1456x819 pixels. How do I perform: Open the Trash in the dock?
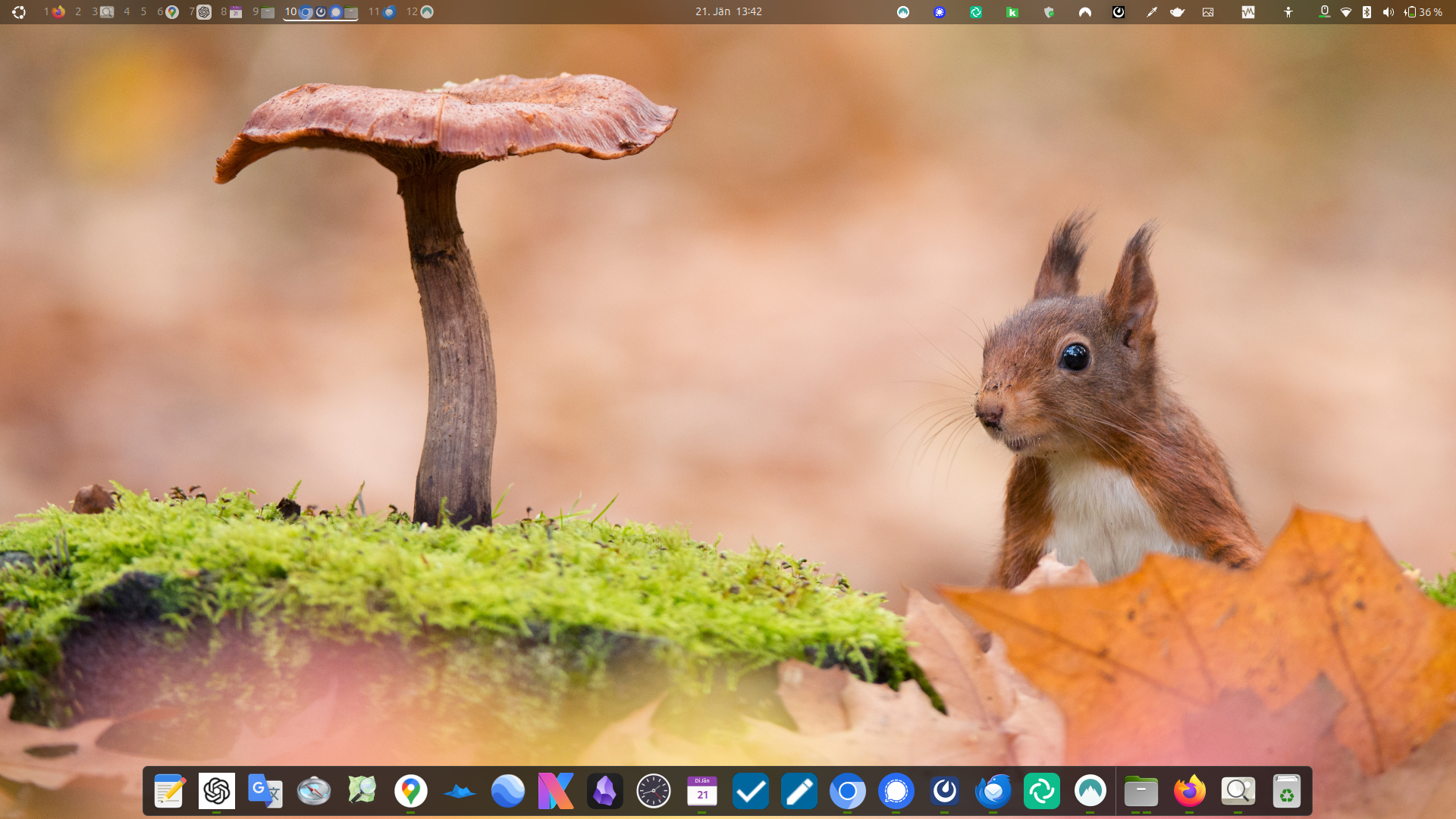[1286, 792]
